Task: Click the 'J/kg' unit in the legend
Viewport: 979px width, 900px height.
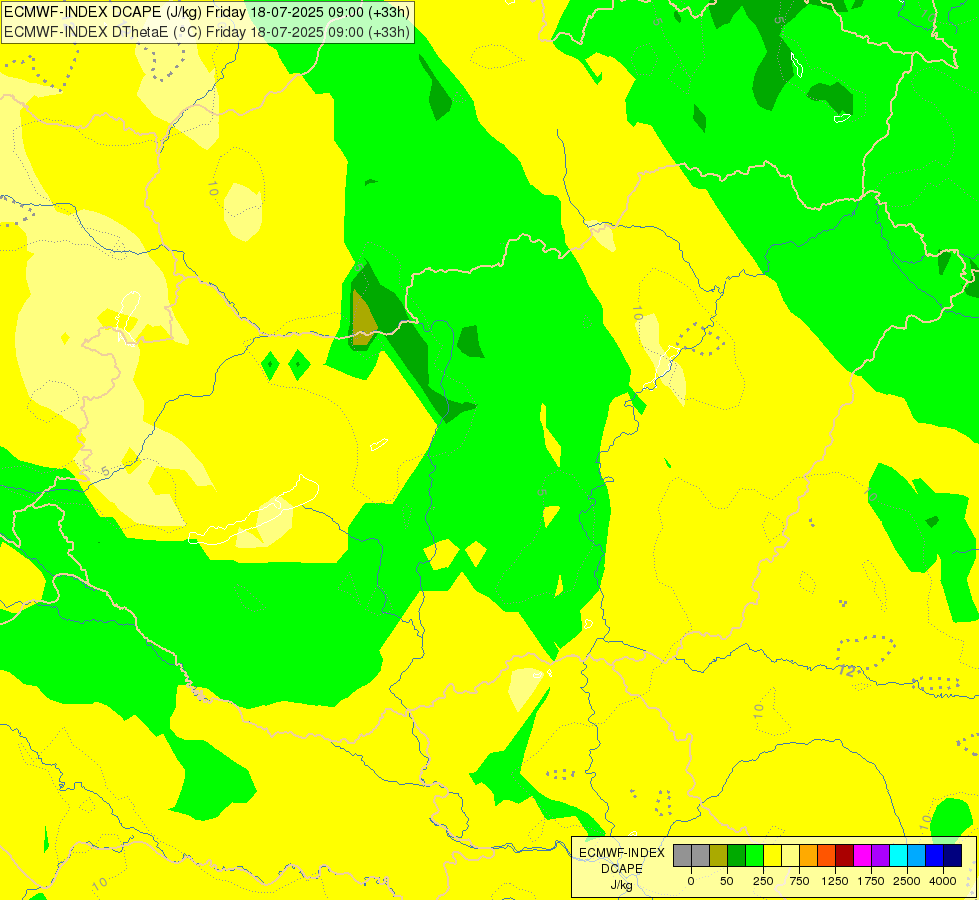Action: [x=622, y=885]
